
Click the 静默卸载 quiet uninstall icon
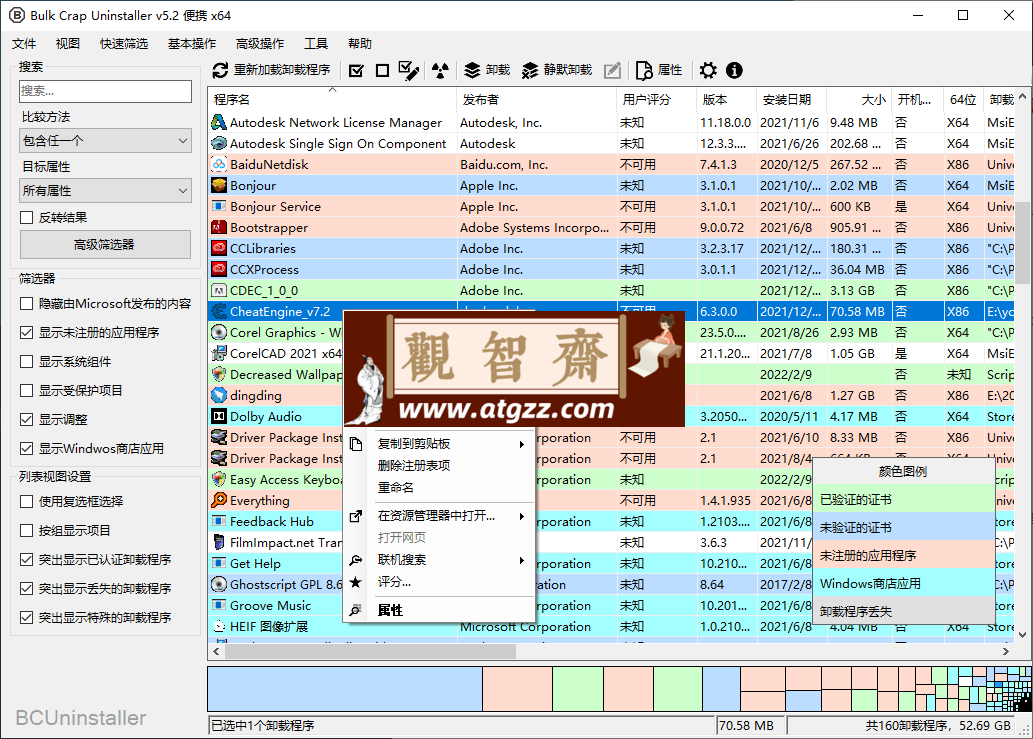point(530,70)
